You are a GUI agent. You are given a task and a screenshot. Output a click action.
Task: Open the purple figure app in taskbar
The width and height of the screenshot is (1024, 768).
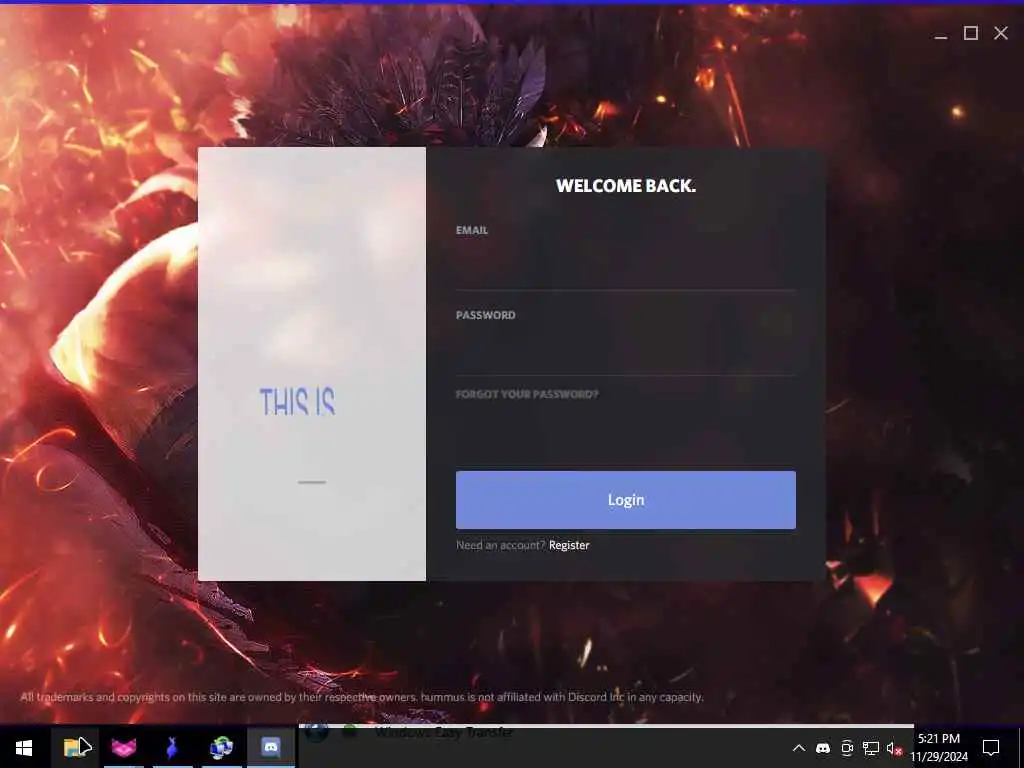172,748
